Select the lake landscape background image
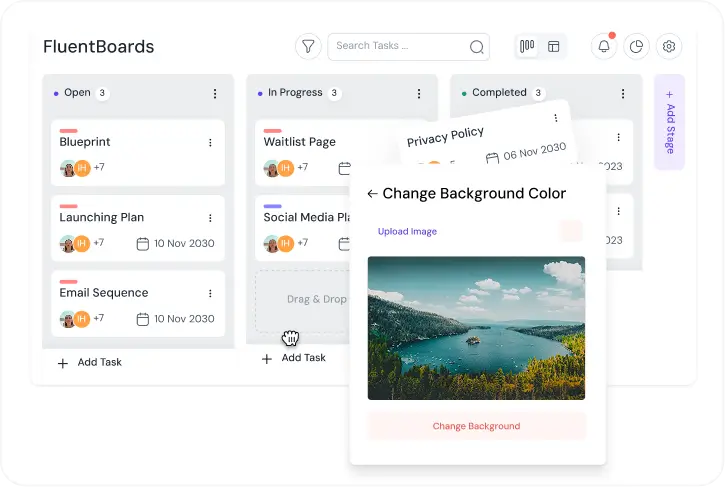Image resolution: width=725 pixels, height=487 pixels. (476, 328)
